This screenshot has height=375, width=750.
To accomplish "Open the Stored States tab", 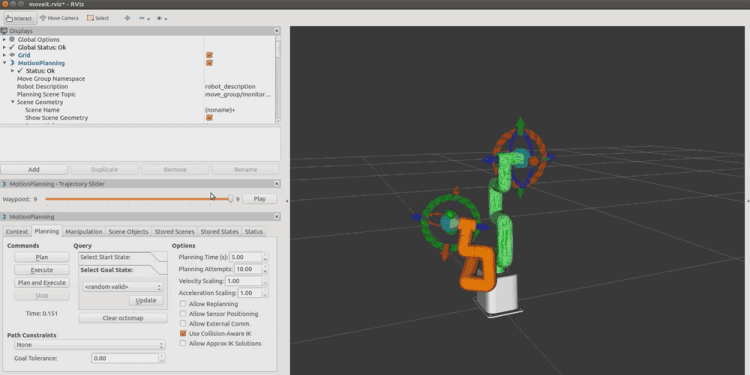I will tap(220, 232).
